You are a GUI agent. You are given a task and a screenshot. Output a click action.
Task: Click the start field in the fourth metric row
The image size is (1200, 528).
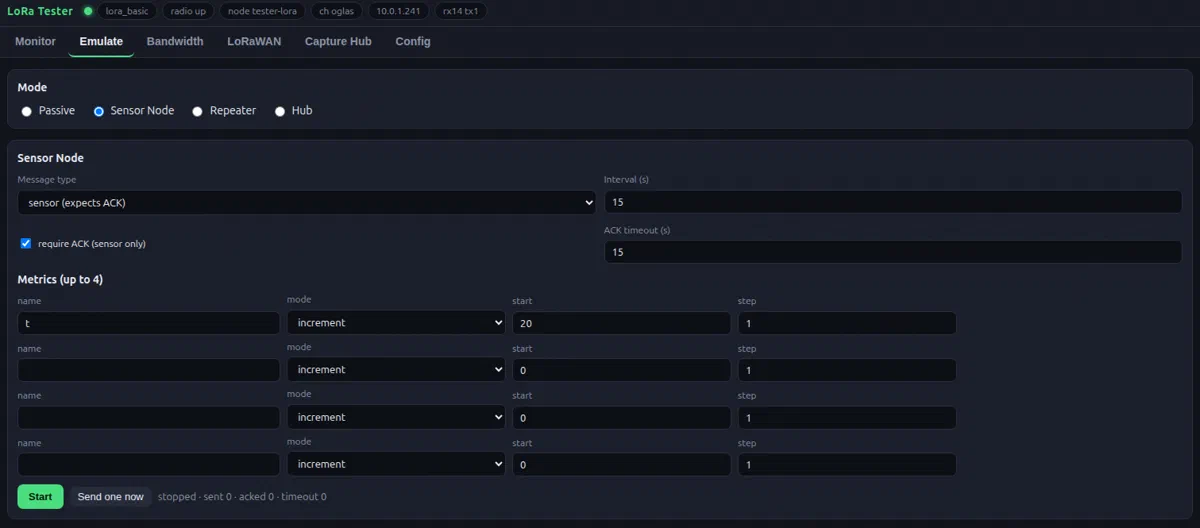click(621, 464)
